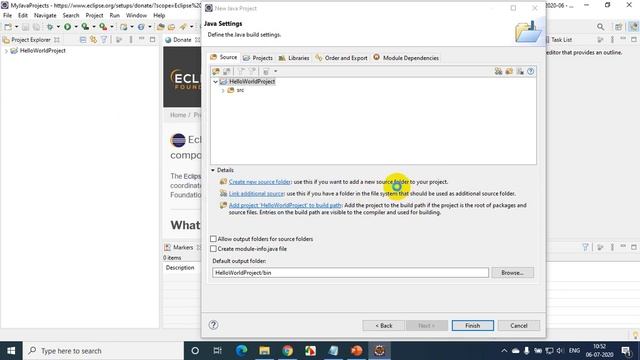
Task: Open Google Chrome from the taskbar
Action: (287, 351)
